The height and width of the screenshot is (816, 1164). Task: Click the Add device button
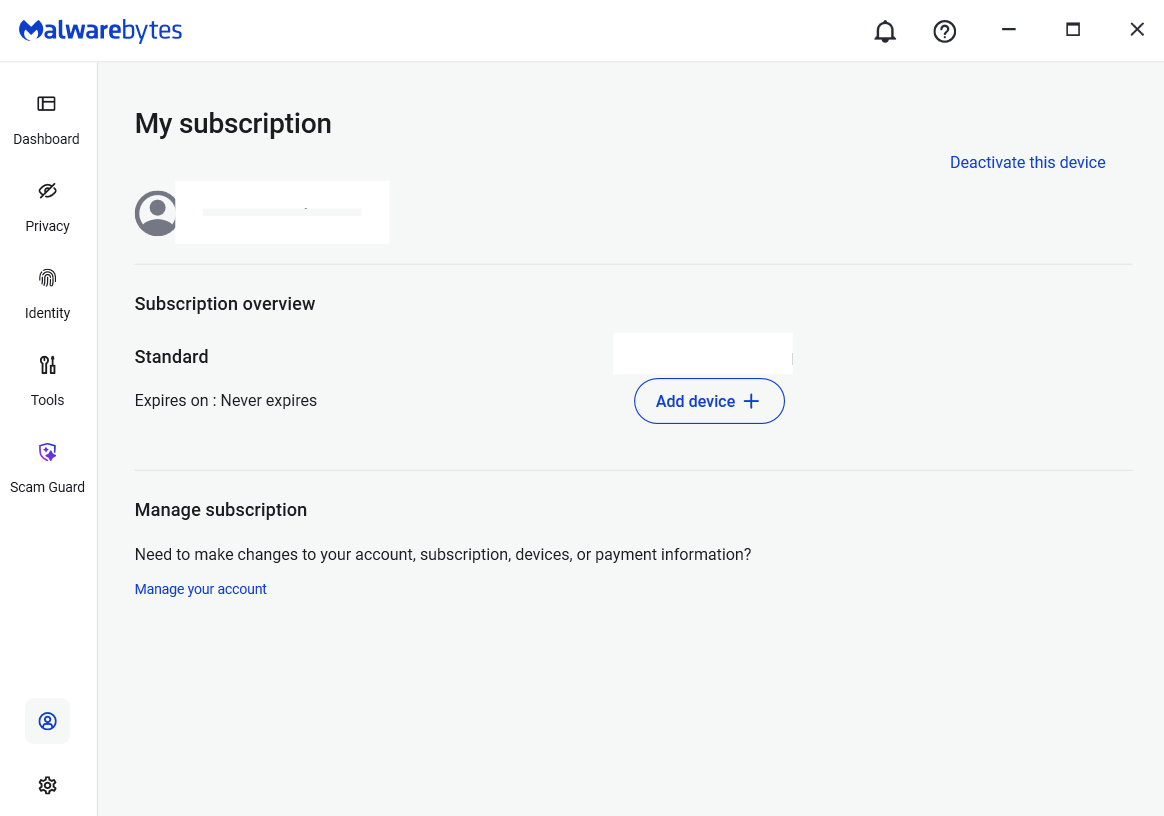pos(709,401)
